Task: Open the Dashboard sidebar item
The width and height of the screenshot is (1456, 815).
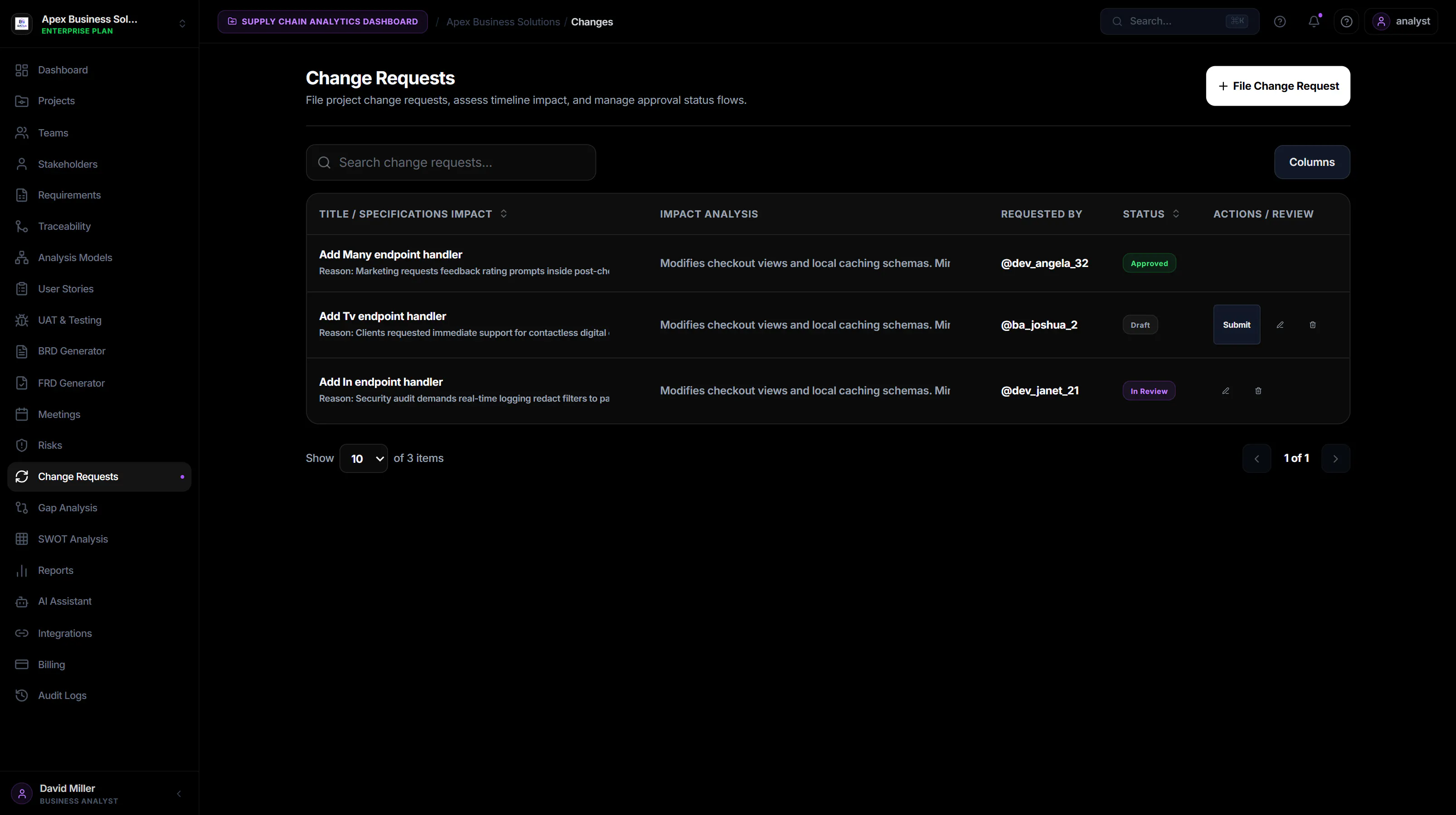Action: point(99,70)
